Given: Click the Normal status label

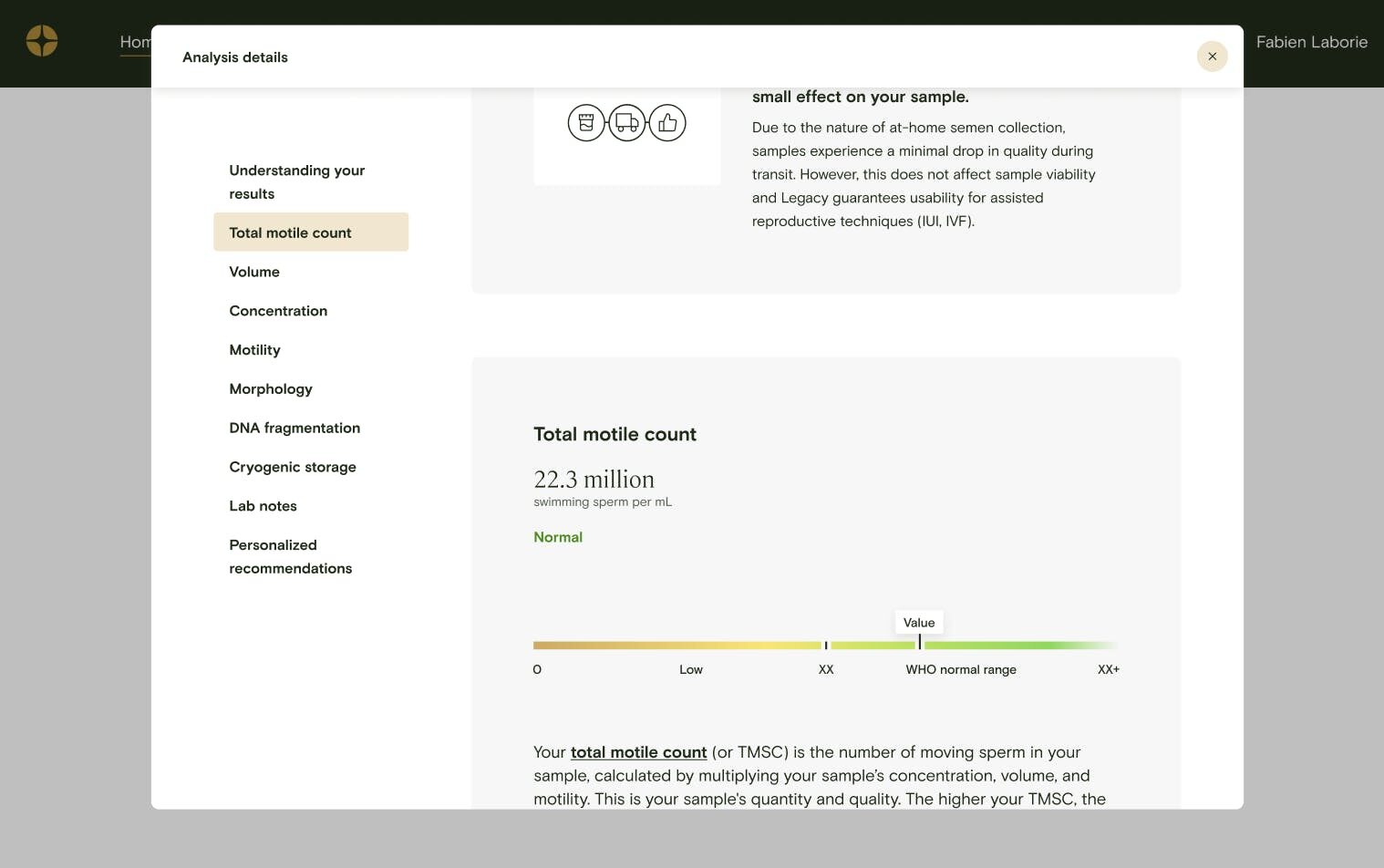Looking at the screenshot, I should coord(558,538).
